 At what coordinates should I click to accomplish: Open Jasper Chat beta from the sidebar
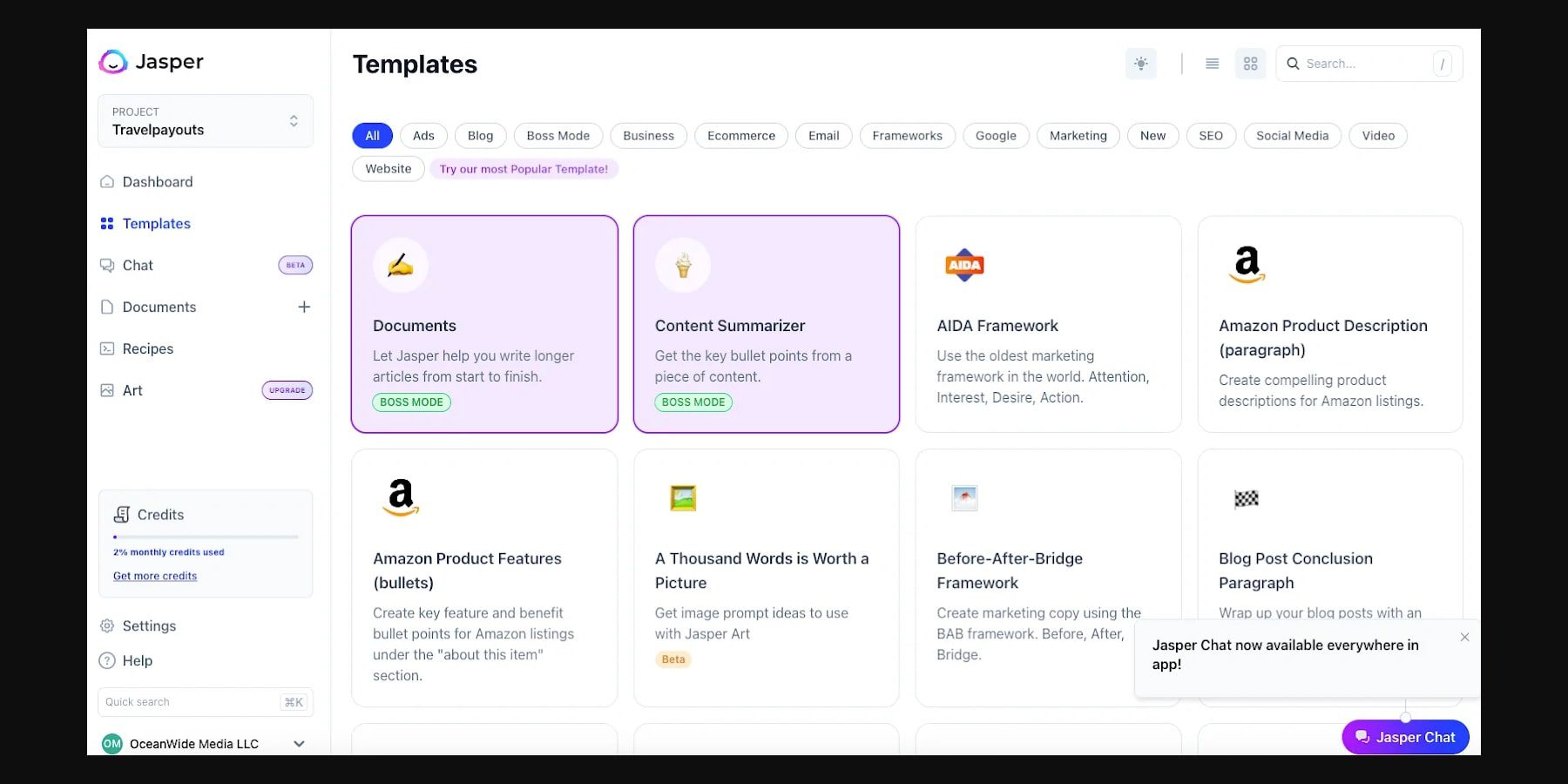(x=138, y=265)
